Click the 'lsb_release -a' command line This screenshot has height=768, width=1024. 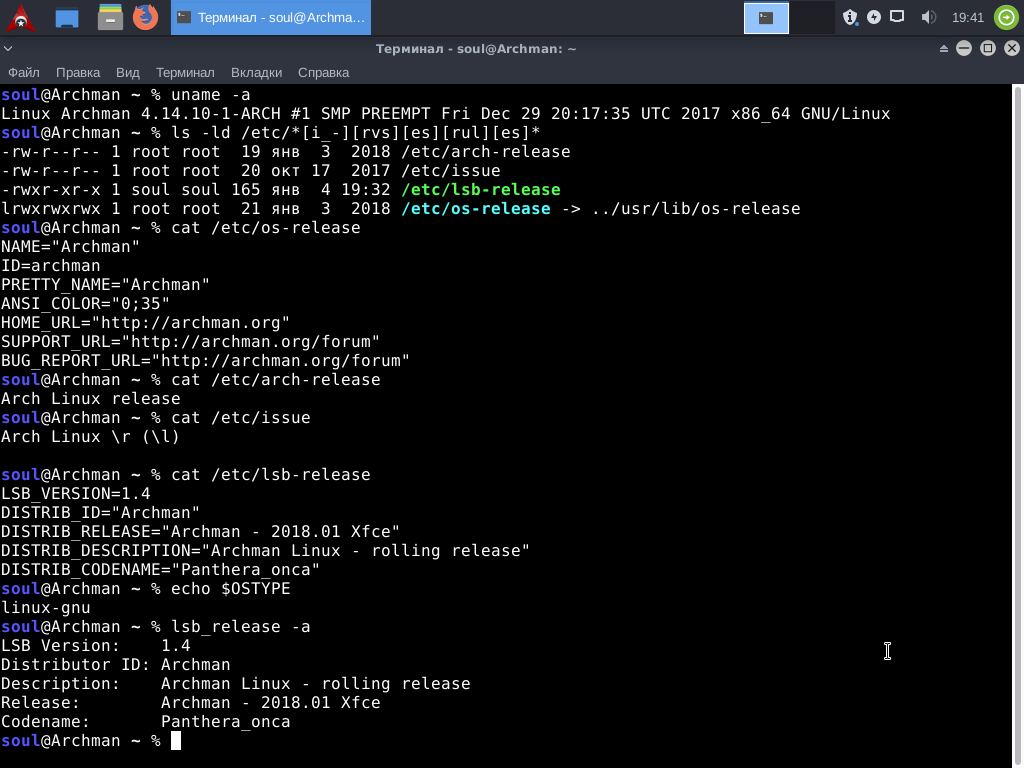coord(240,626)
